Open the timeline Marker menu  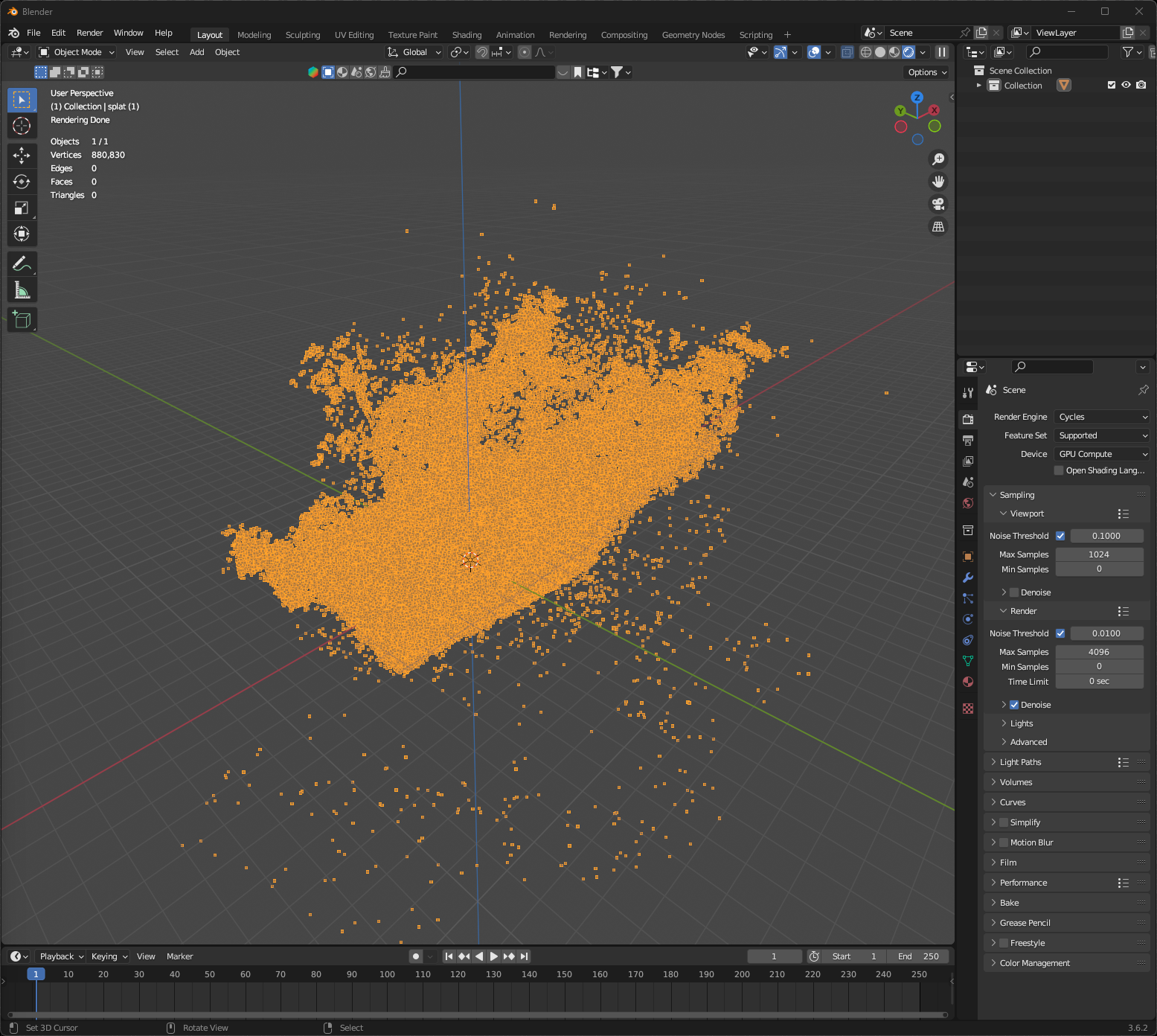coord(179,956)
